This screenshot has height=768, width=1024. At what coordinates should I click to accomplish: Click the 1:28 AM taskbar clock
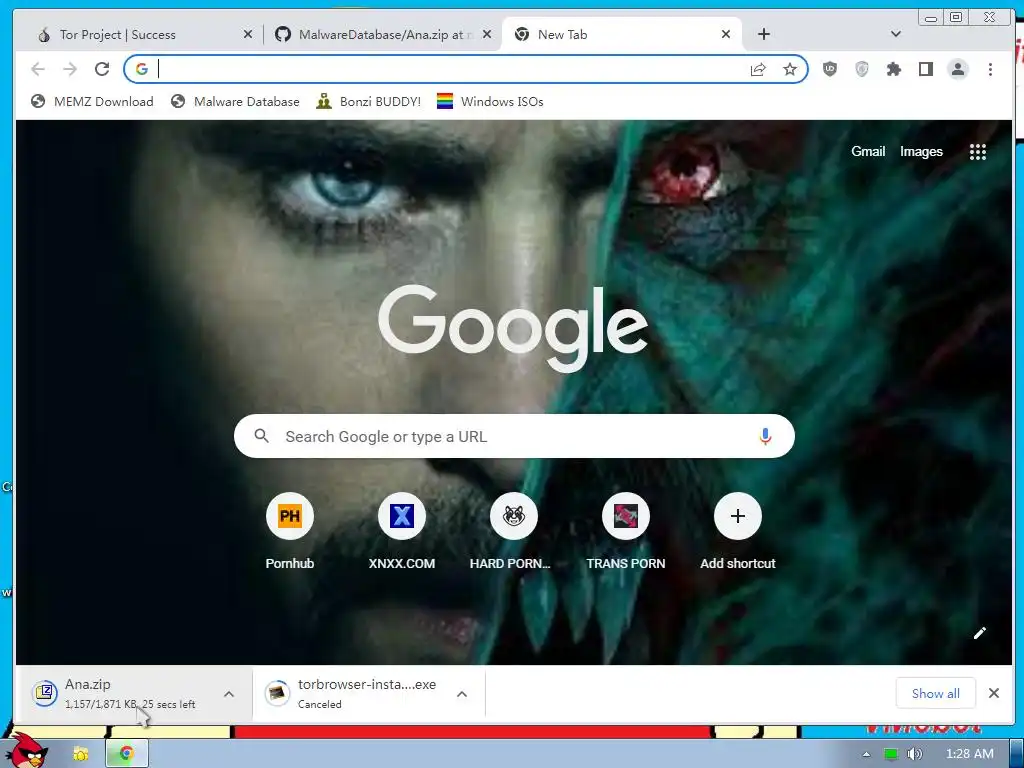pyautogui.click(x=969, y=754)
